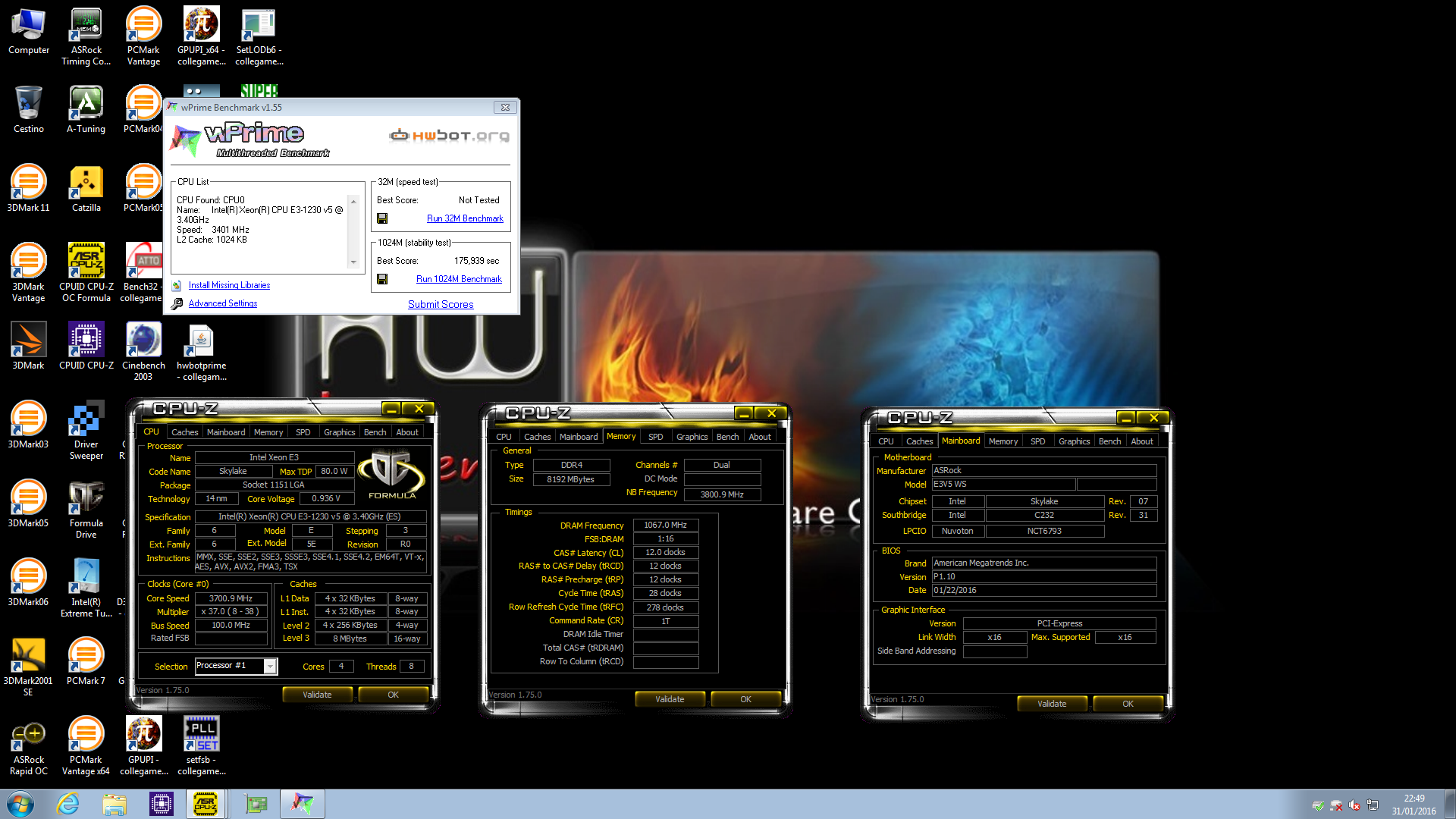
Task: Open File Explorer from taskbar
Action: coord(115,804)
